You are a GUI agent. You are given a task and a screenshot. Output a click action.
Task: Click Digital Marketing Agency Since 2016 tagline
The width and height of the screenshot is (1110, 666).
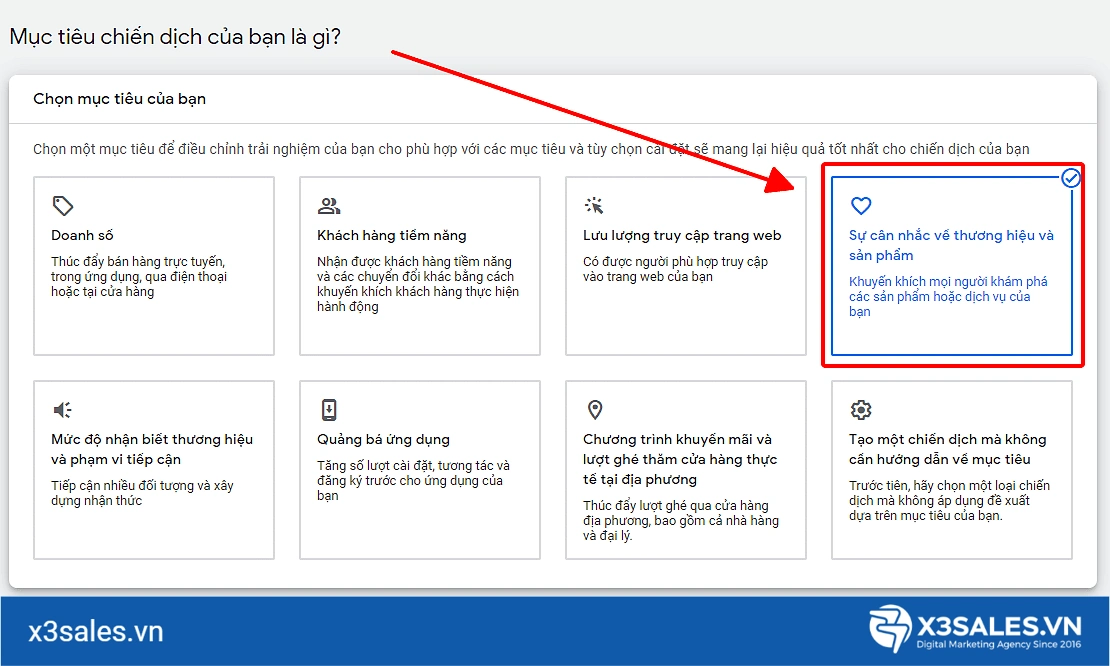click(x=998, y=644)
